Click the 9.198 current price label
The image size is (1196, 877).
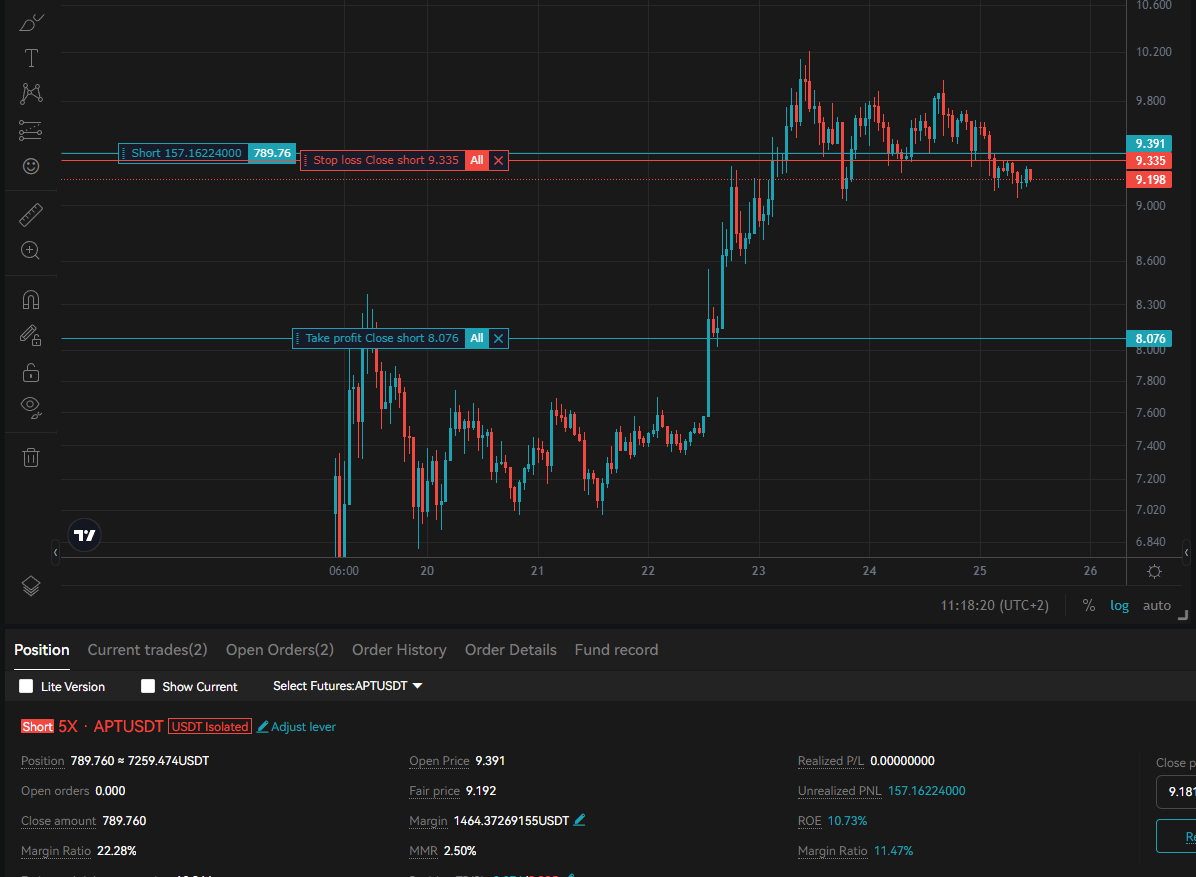(x=1149, y=180)
